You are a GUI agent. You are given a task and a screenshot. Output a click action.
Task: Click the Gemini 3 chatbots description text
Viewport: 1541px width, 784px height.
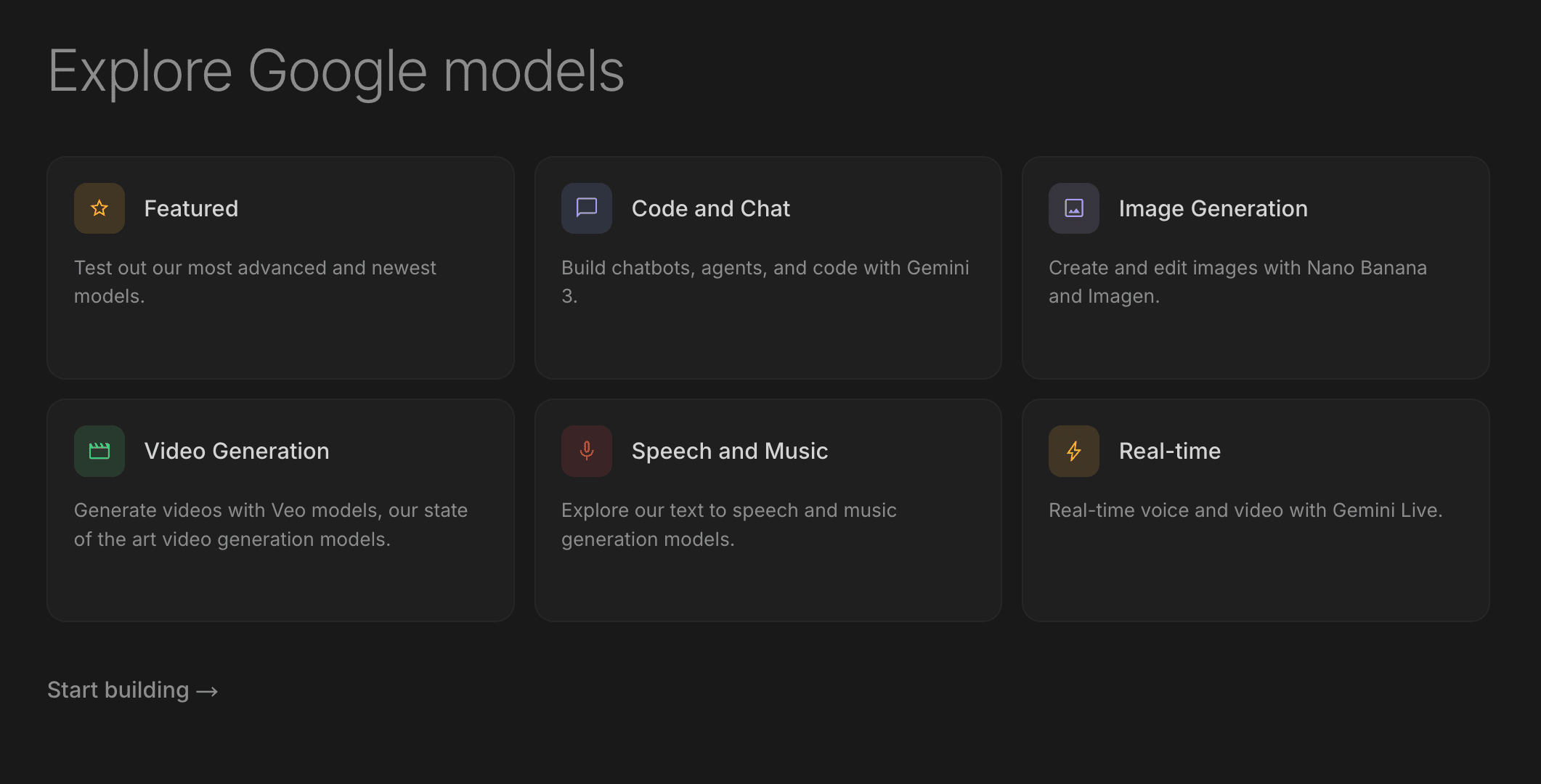pyautogui.click(x=765, y=282)
